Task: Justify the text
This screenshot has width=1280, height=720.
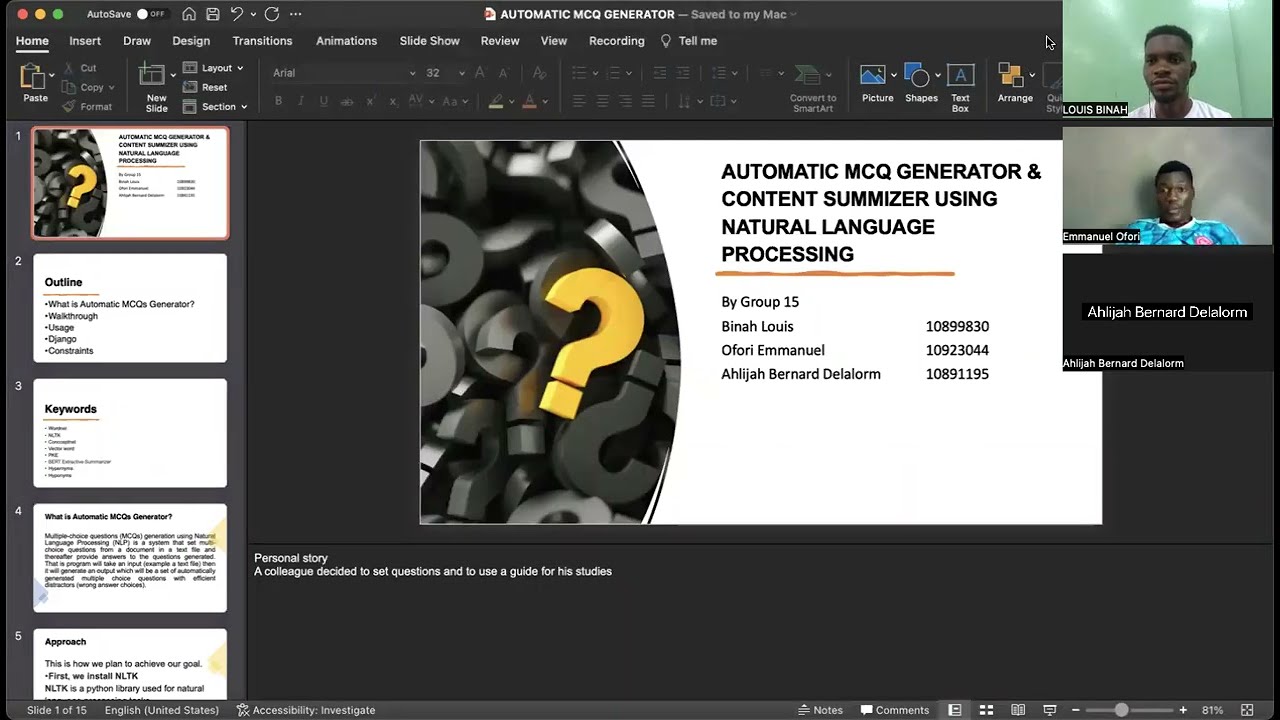Action: [x=648, y=101]
